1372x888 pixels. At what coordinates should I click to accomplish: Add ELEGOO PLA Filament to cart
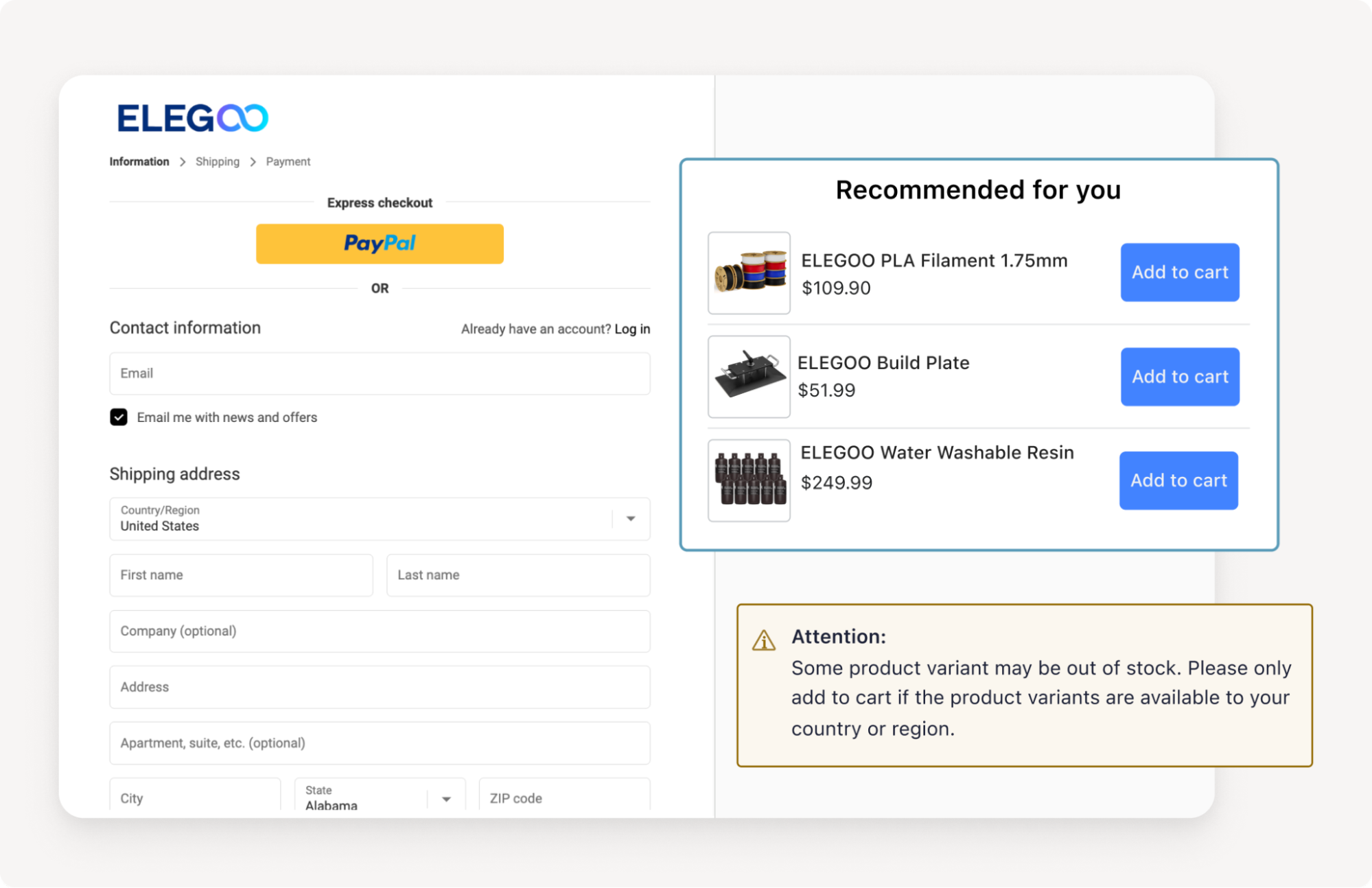tap(1179, 272)
